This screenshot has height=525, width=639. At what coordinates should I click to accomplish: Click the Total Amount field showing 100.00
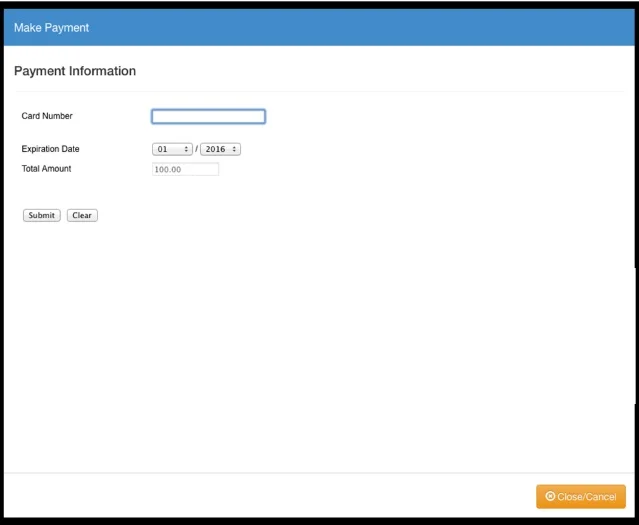[x=185, y=169]
